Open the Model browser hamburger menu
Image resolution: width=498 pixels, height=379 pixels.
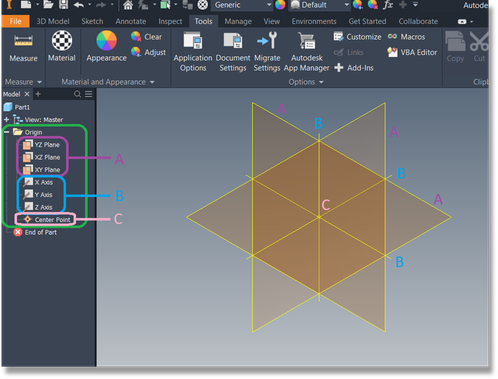point(89,94)
